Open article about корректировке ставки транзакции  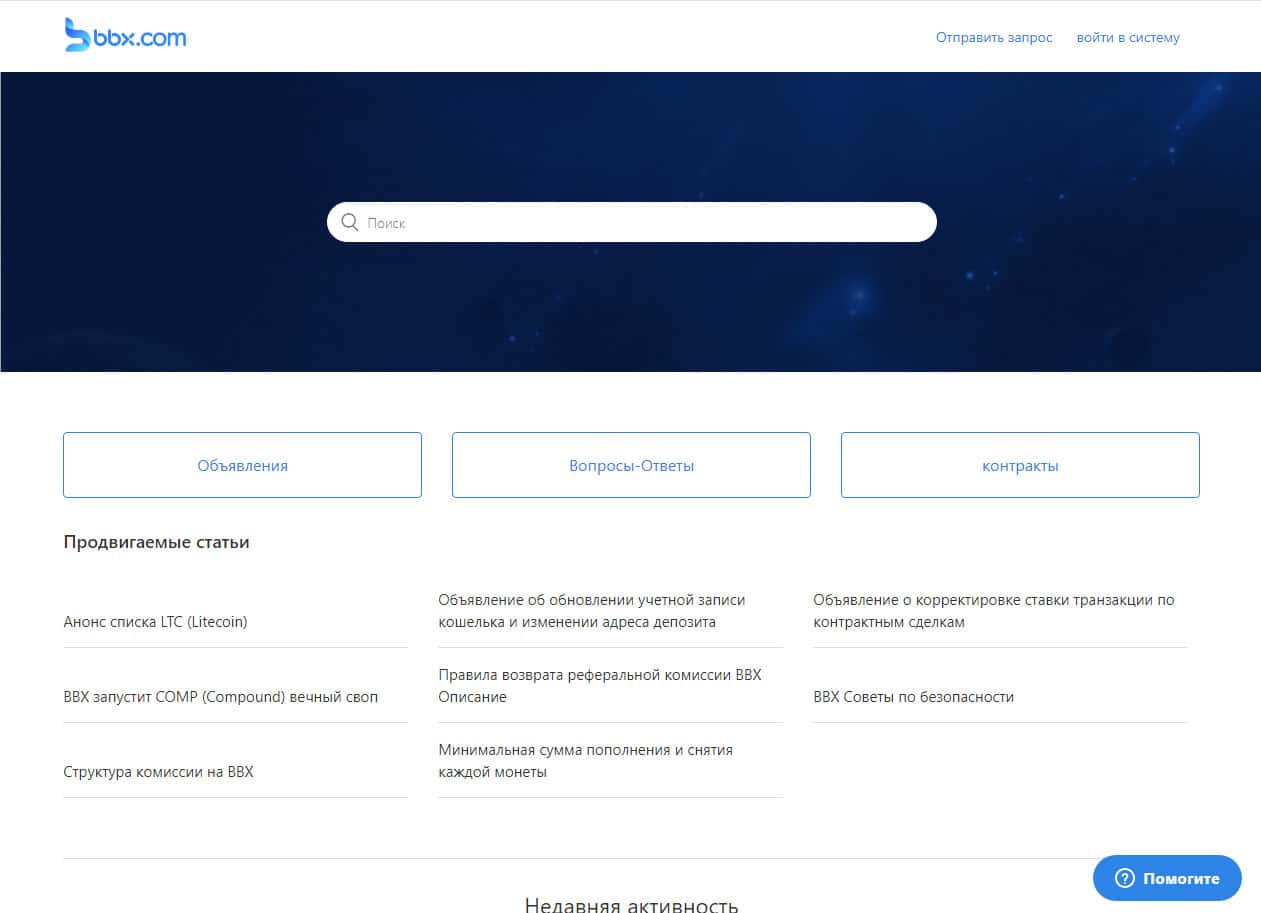[x=994, y=610]
